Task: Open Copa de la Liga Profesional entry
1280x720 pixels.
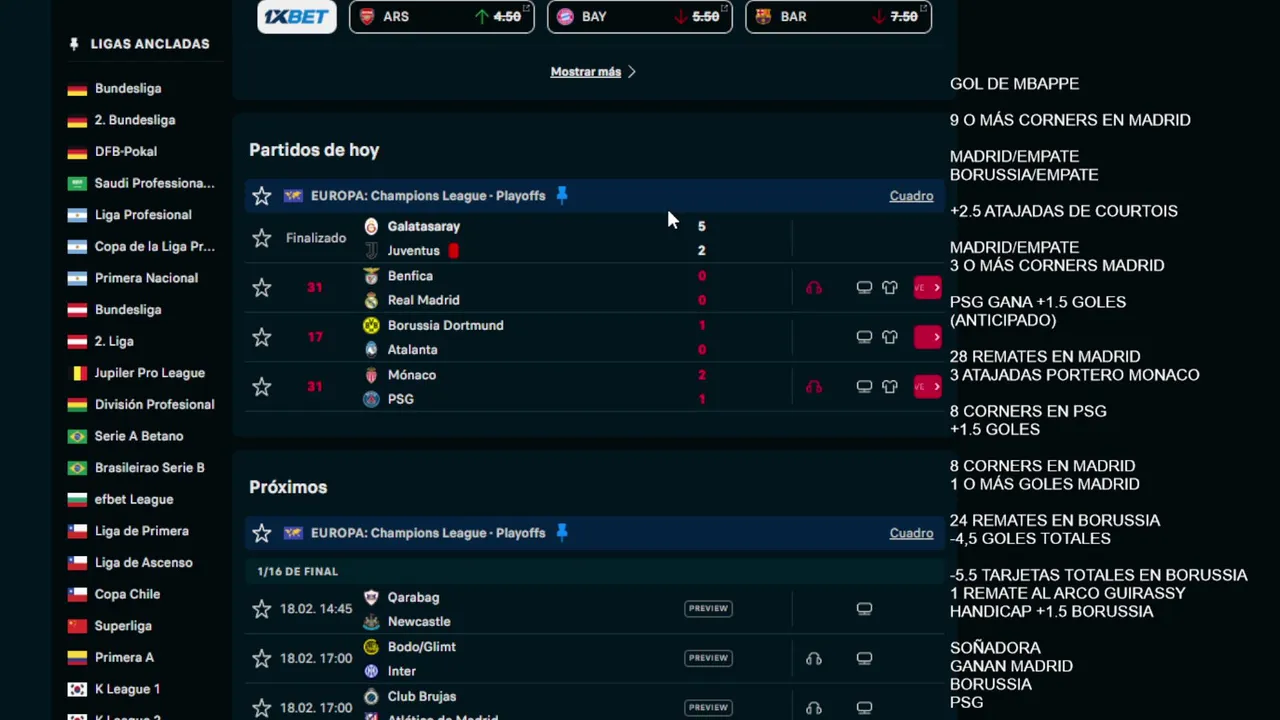Action: [x=154, y=247]
